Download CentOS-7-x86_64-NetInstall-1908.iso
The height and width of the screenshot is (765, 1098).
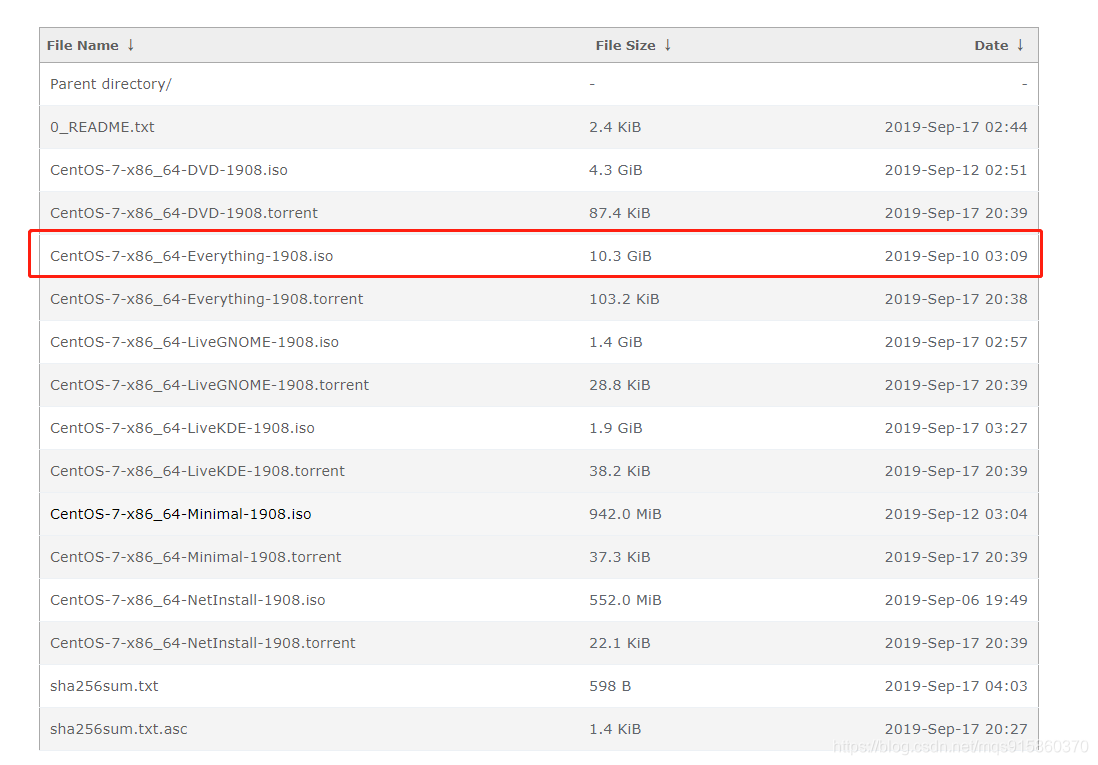tap(188, 600)
